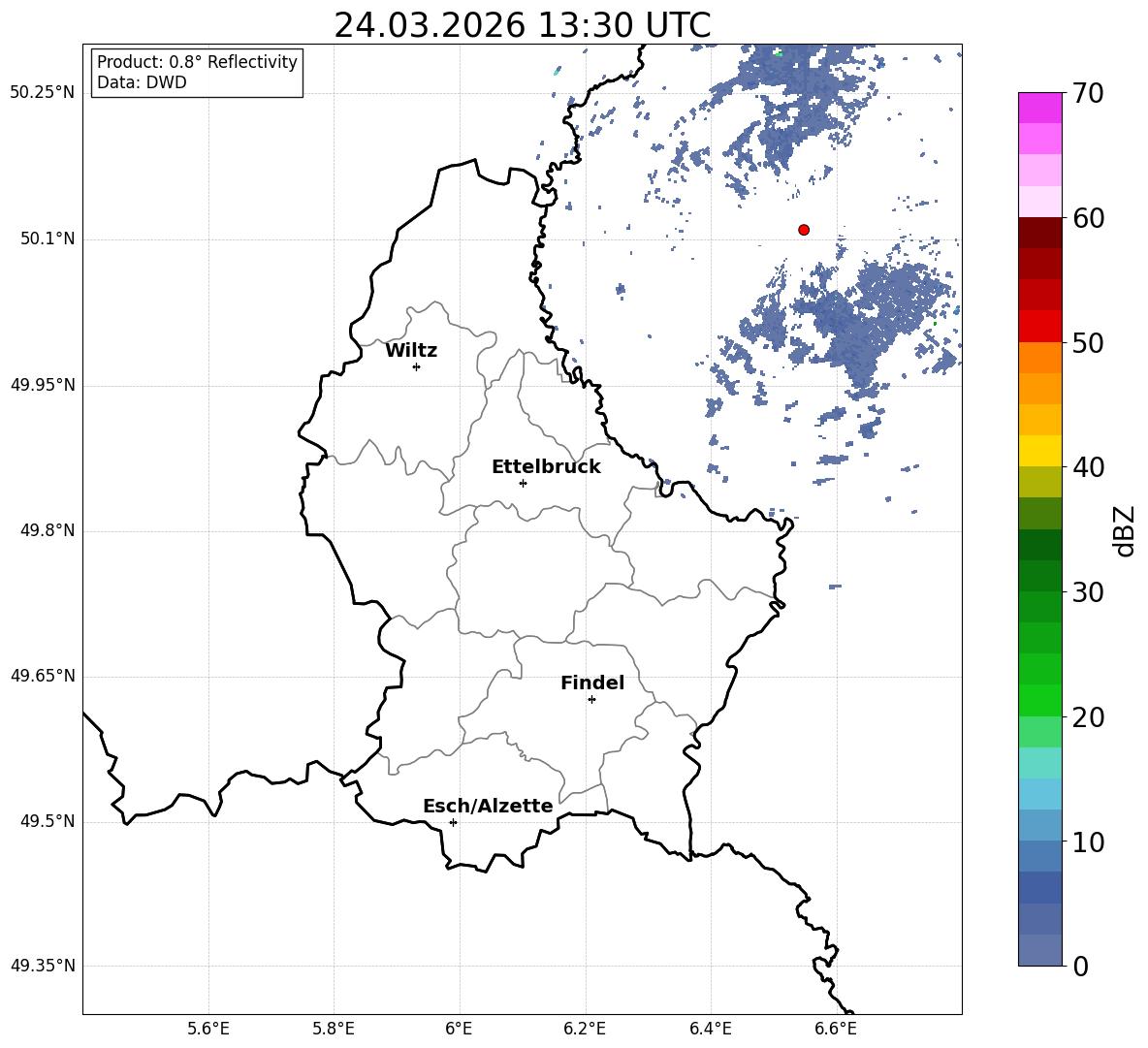Click the 50 value on colorbar

tap(1088, 342)
